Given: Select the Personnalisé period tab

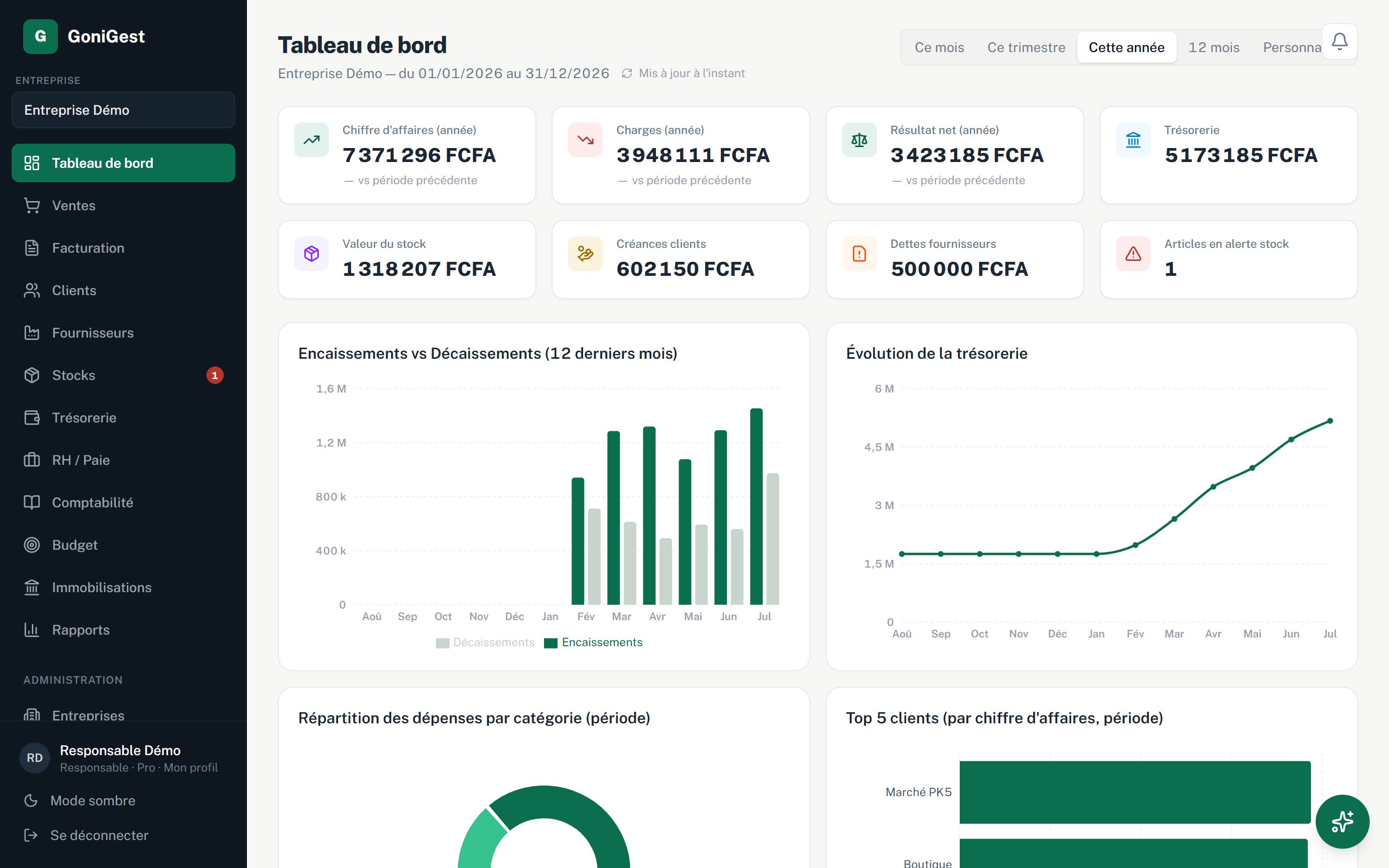Looking at the screenshot, I should tap(1292, 48).
